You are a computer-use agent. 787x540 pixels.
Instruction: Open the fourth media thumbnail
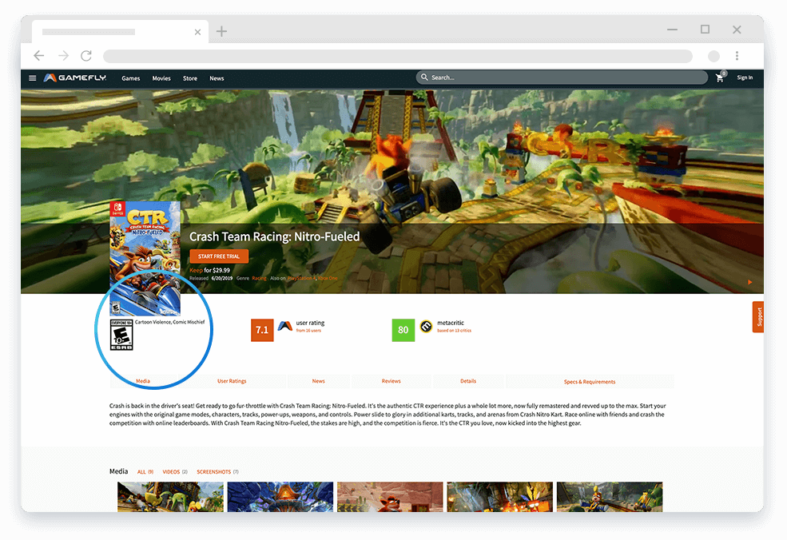click(x=500, y=497)
